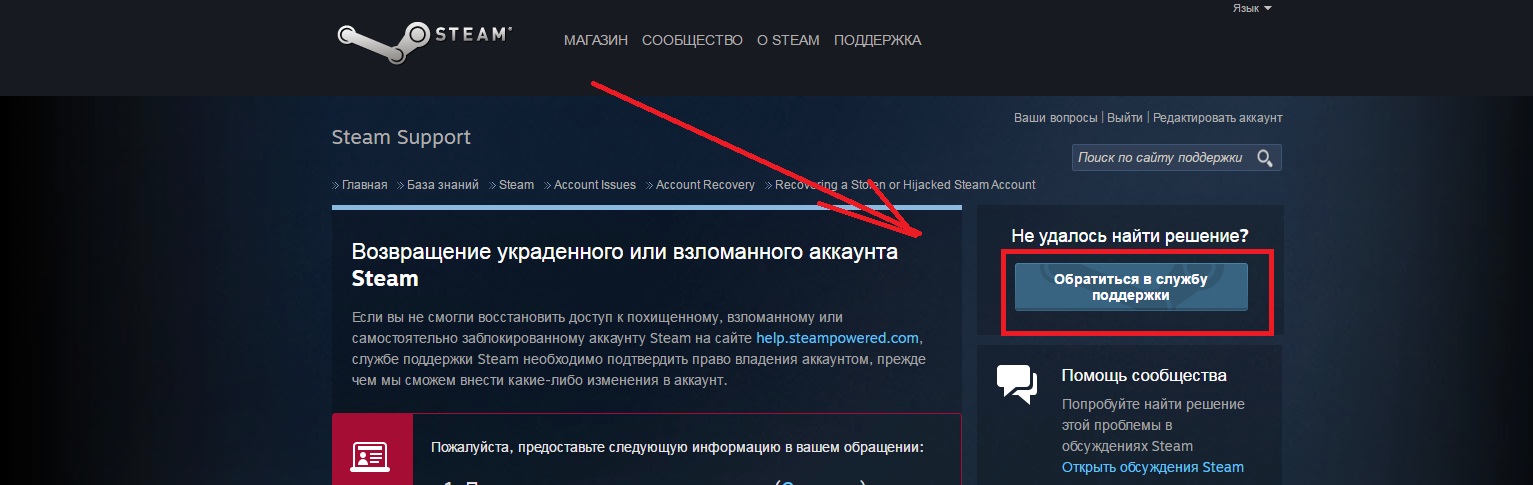
Task: Click Recovering a Stolen or Hijacked breadcrumb
Action: click(x=905, y=185)
